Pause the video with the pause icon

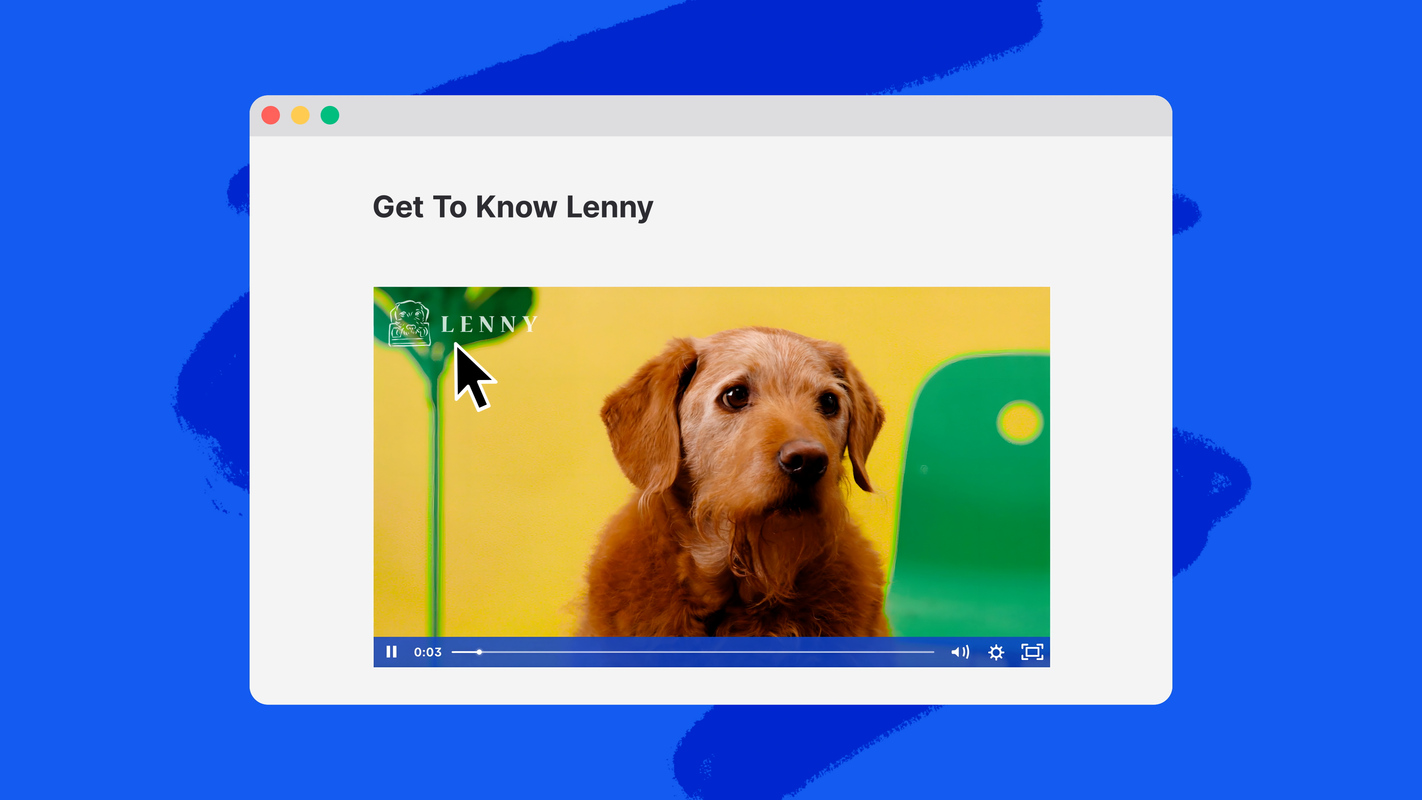[391, 651]
